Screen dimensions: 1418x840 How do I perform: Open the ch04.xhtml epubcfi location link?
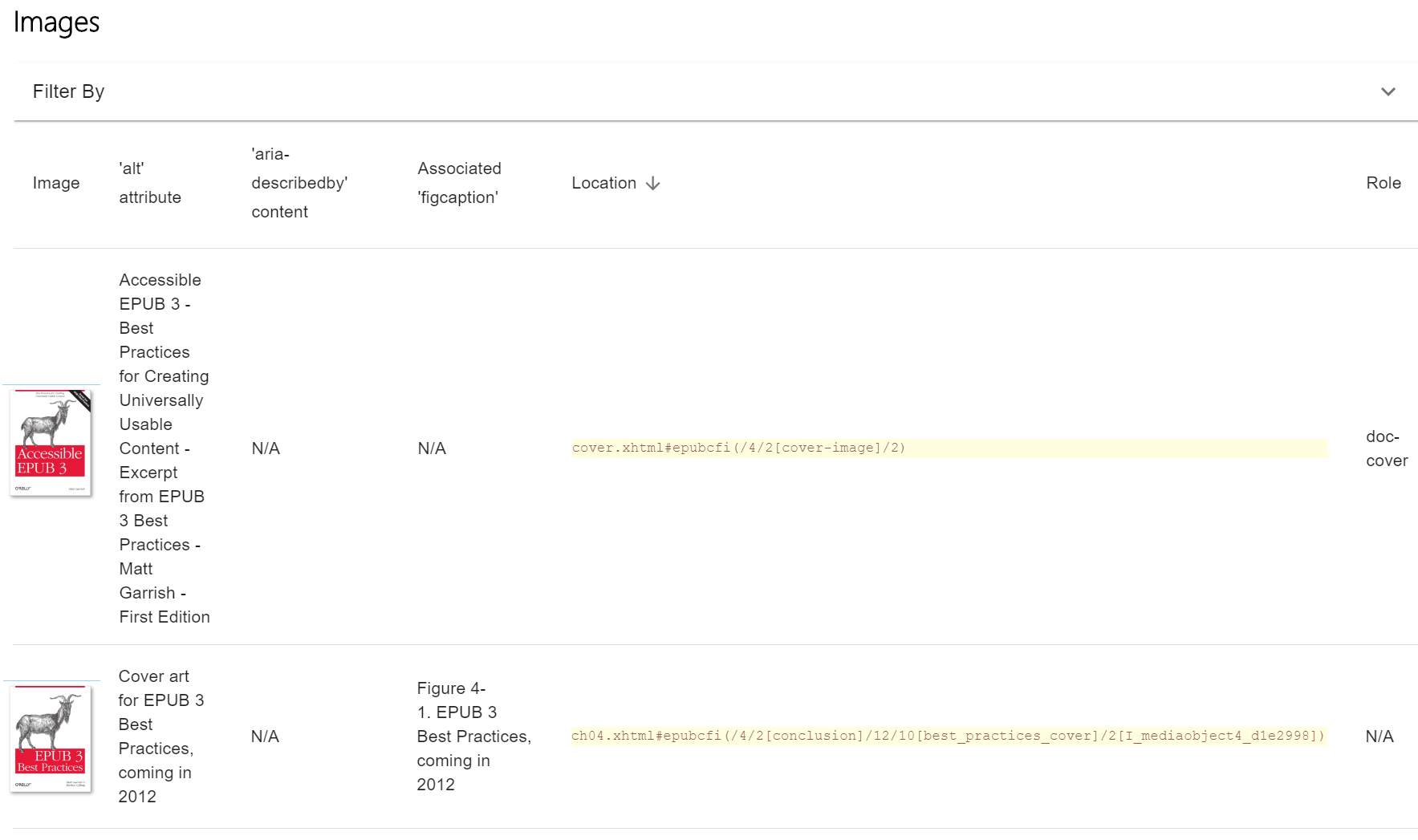[x=948, y=736]
